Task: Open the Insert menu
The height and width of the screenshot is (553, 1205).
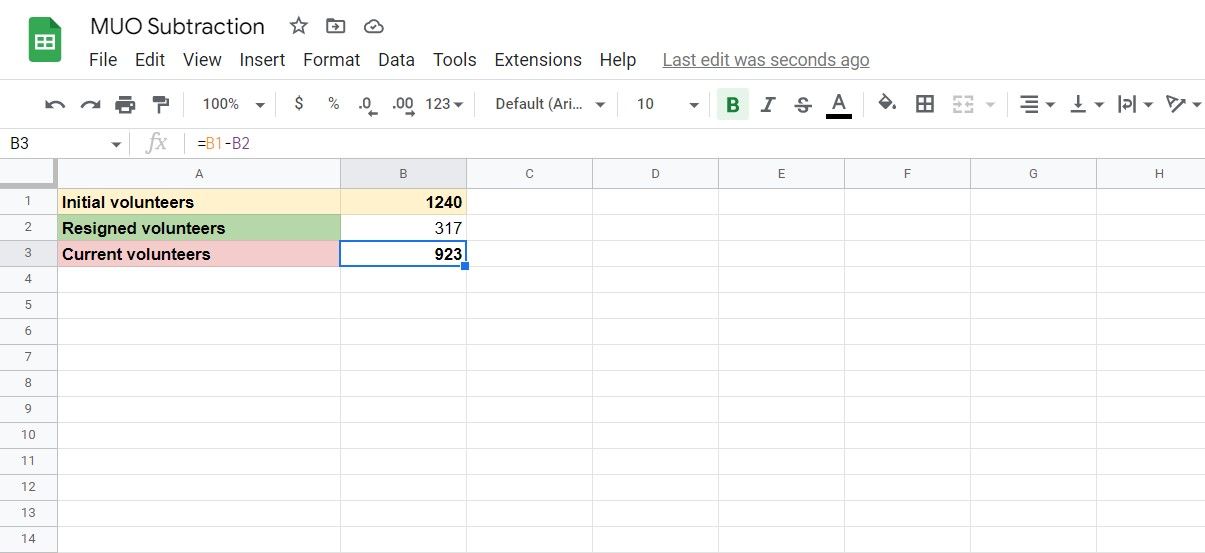Action: 263,60
